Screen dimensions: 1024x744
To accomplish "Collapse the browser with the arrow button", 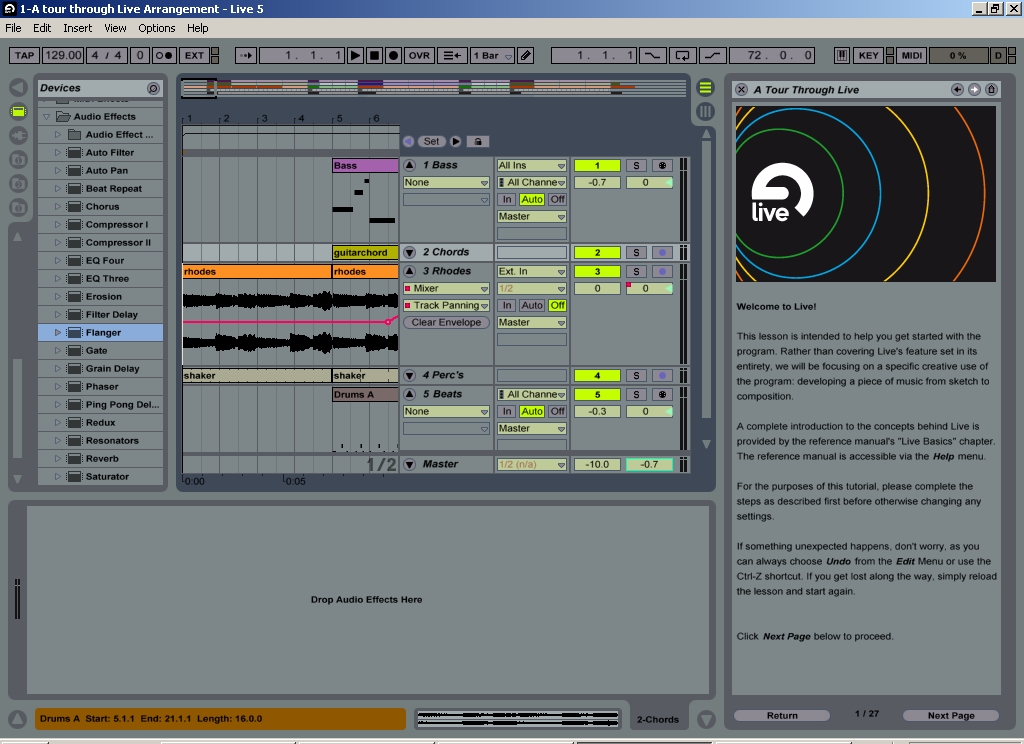I will pyautogui.click(x=18, y=88).
